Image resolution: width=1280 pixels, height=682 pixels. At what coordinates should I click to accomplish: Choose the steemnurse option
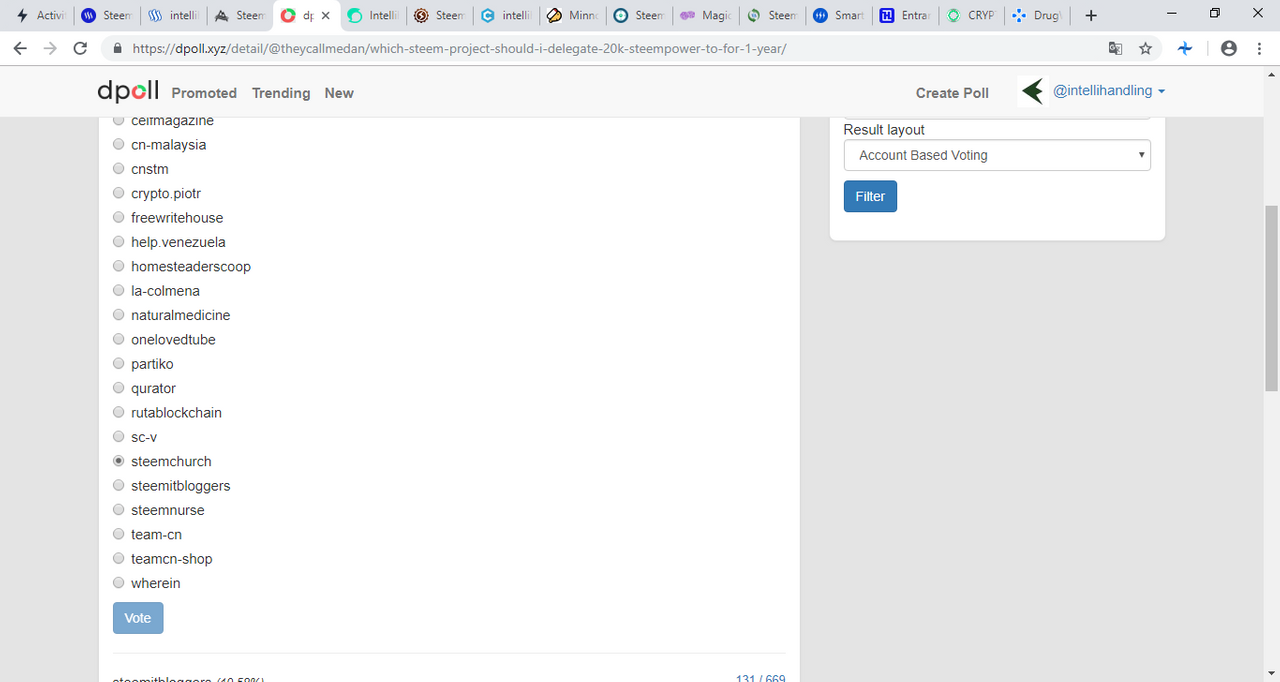[x=119, y=510]
